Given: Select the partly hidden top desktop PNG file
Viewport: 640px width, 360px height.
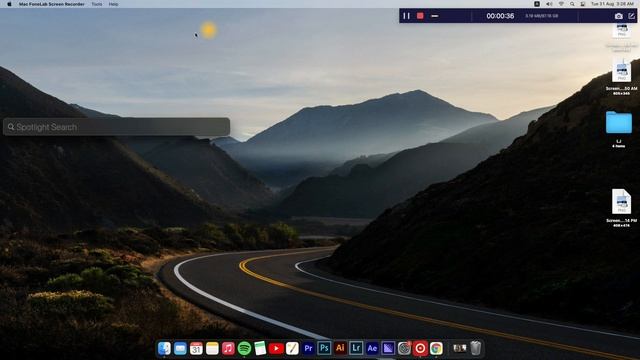Looking at the screenshot, I should [622, 31].
